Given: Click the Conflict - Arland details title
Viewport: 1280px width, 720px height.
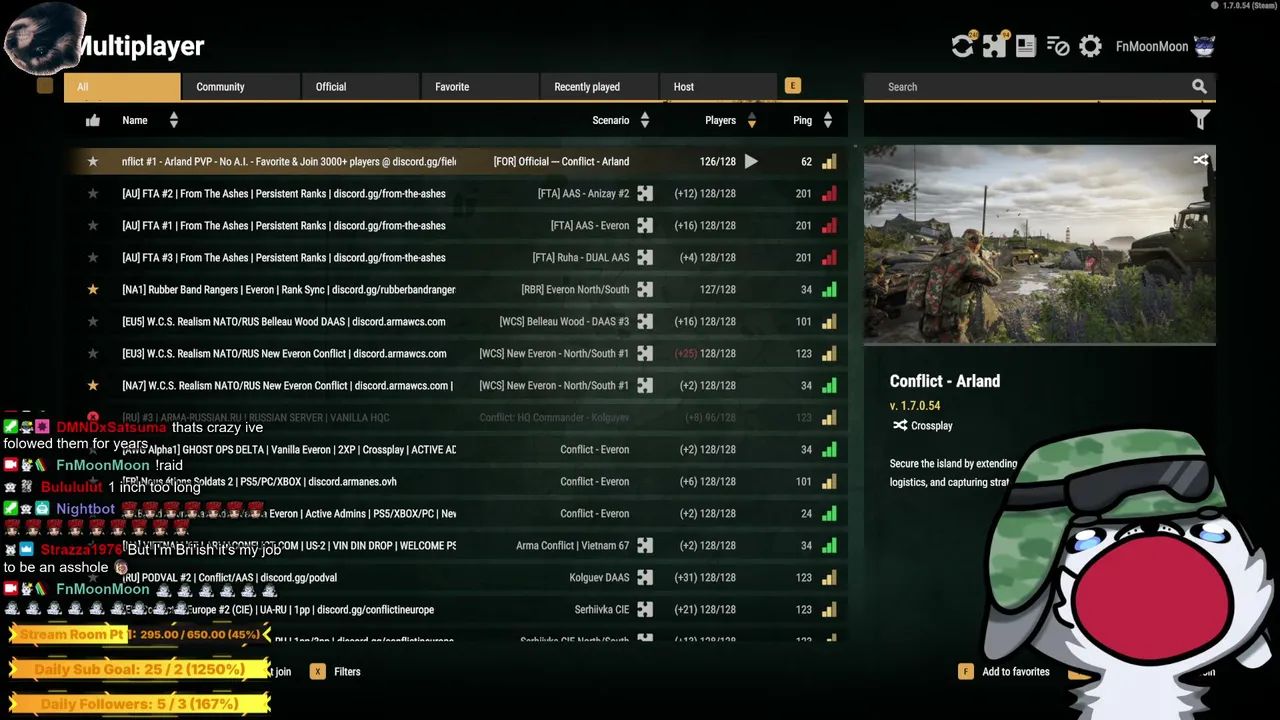Looking at the screenshot, I should (x=945, y=381).
